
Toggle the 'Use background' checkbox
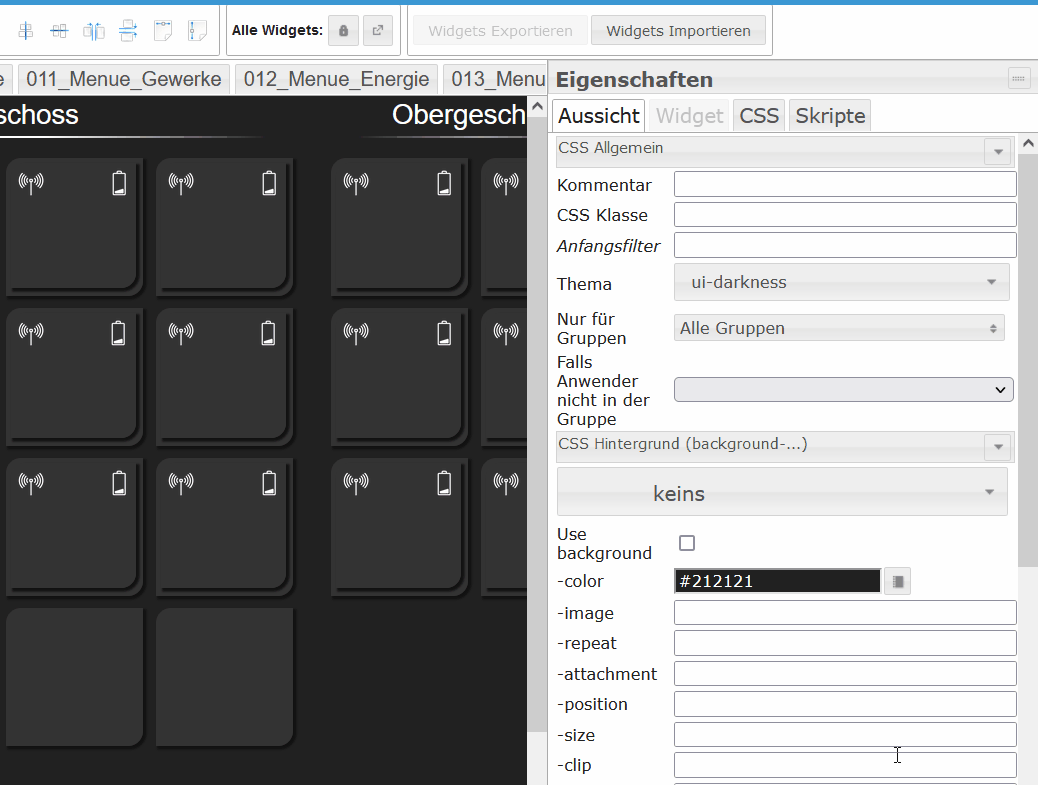click(x=687, y=543)
